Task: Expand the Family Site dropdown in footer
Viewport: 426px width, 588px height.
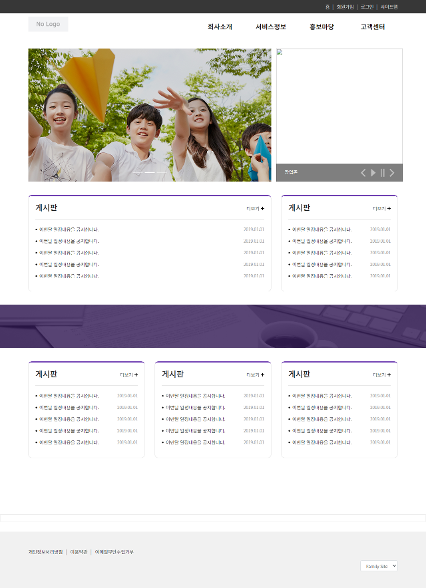Action: (379, 566)
